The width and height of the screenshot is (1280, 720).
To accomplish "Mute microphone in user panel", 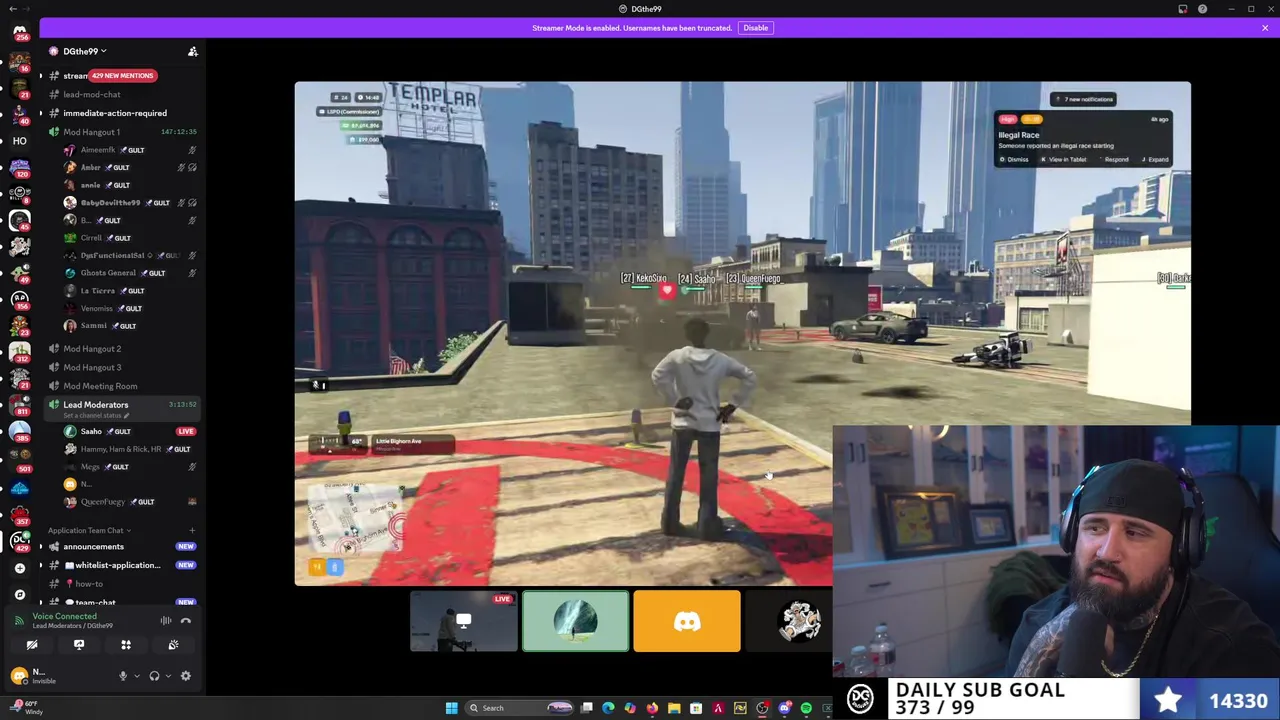I will point(123,676).
